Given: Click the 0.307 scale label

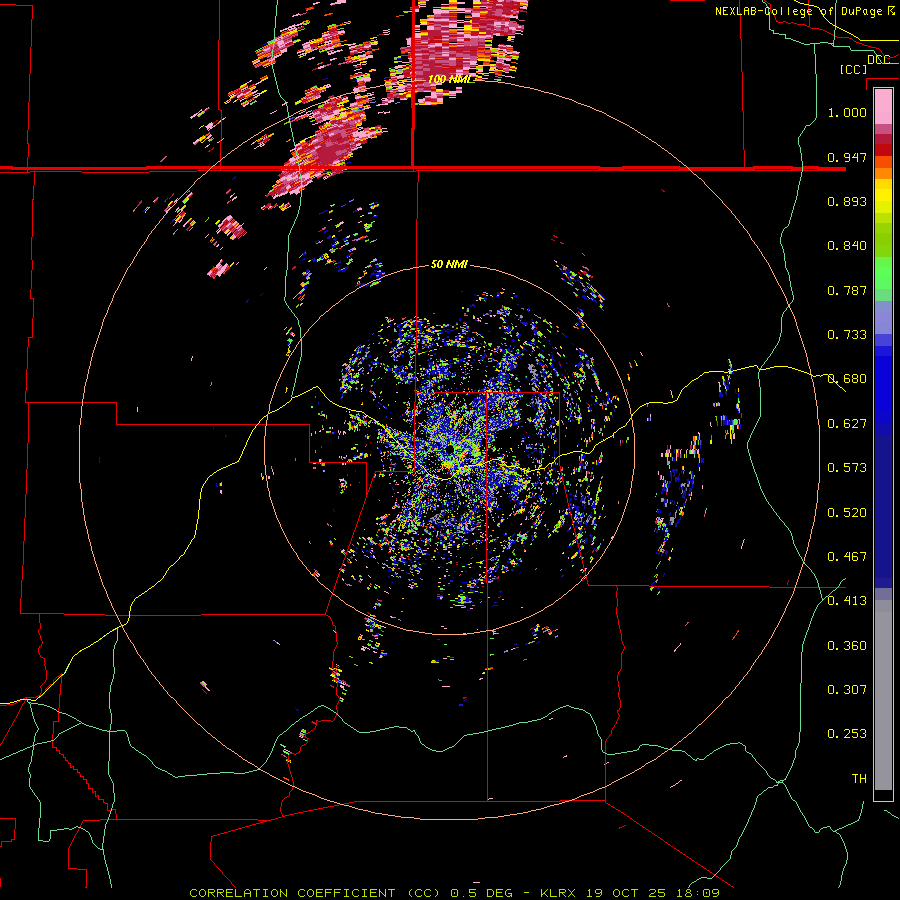Looking at the screenshot, I should 847,690.
